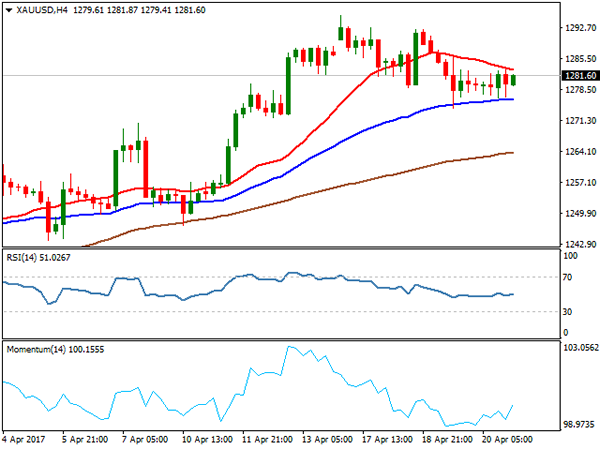
Task: Click the current price label 1281.60
Action: pos(580,76)
